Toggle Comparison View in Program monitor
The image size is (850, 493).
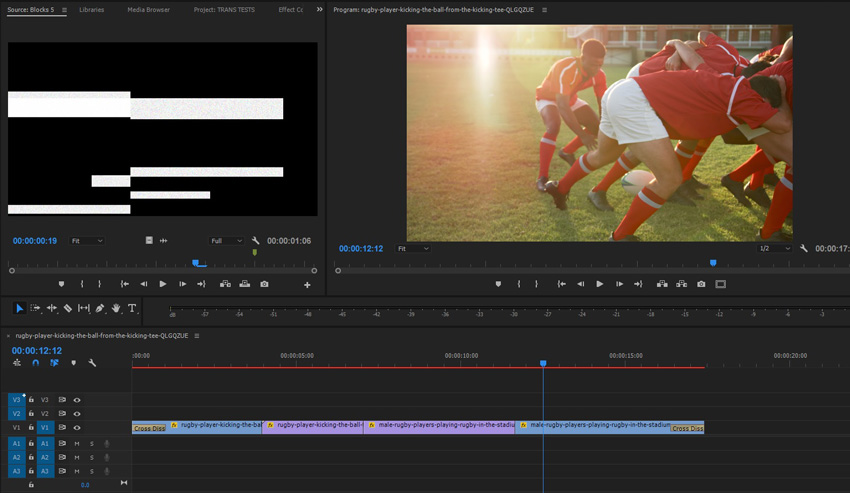tap(720, 284)
